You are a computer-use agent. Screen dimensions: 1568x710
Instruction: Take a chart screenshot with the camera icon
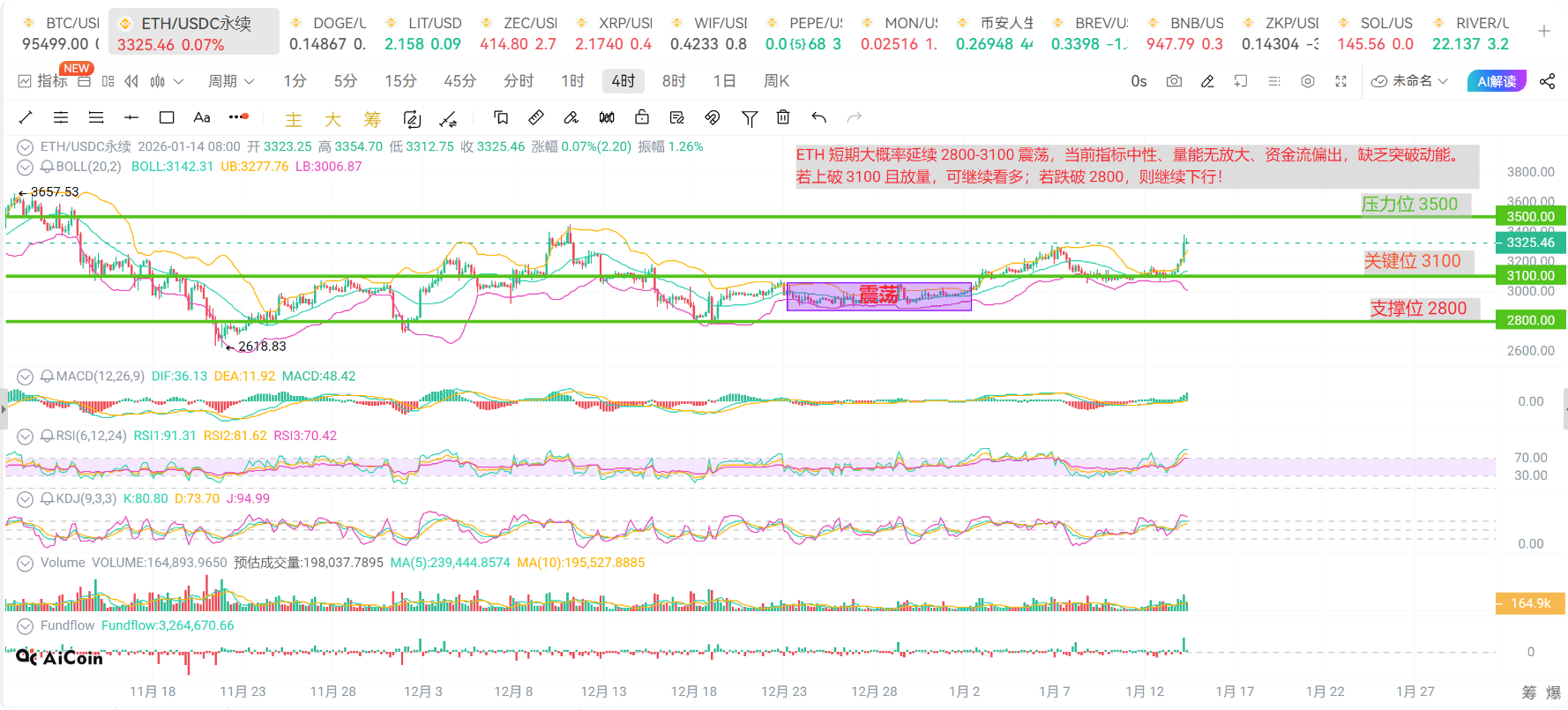1174,81
